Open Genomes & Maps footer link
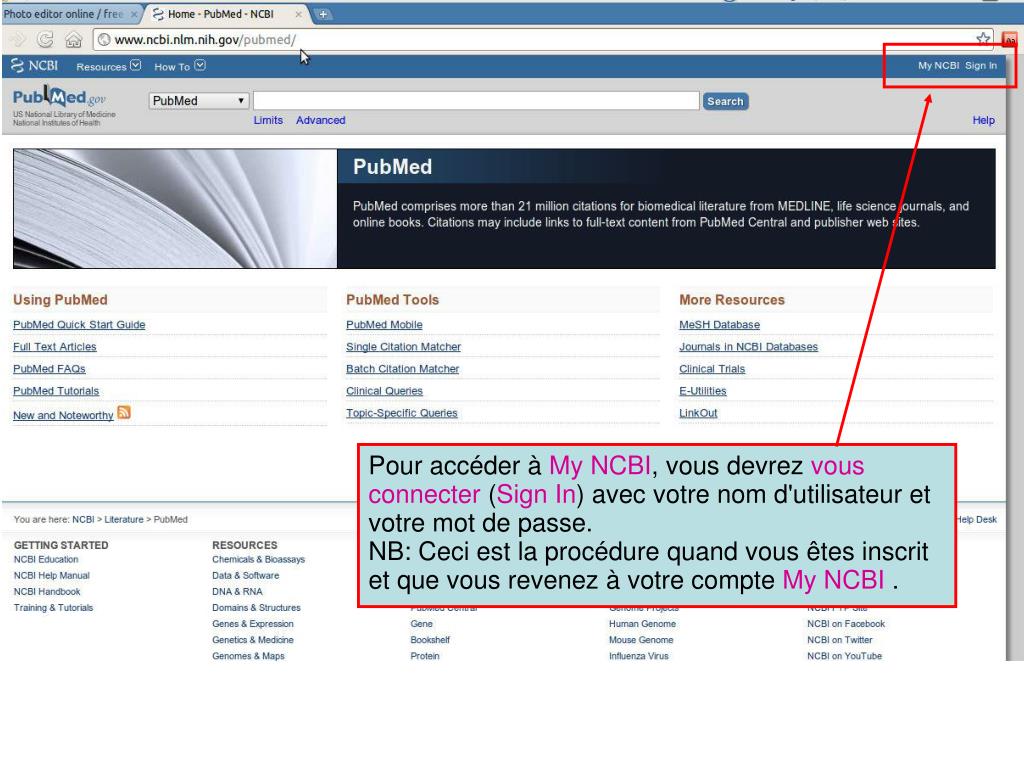 click(248, 656)
